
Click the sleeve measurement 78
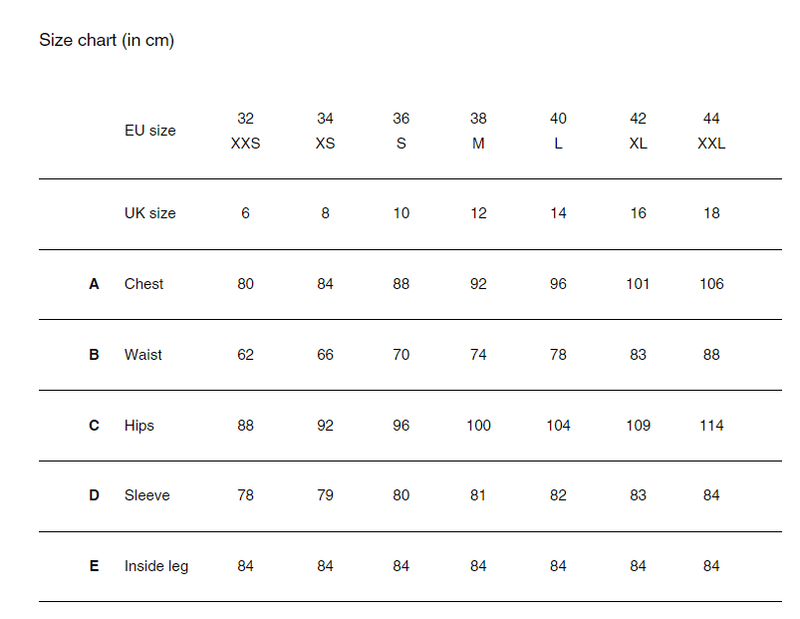(x=245, y=495)
